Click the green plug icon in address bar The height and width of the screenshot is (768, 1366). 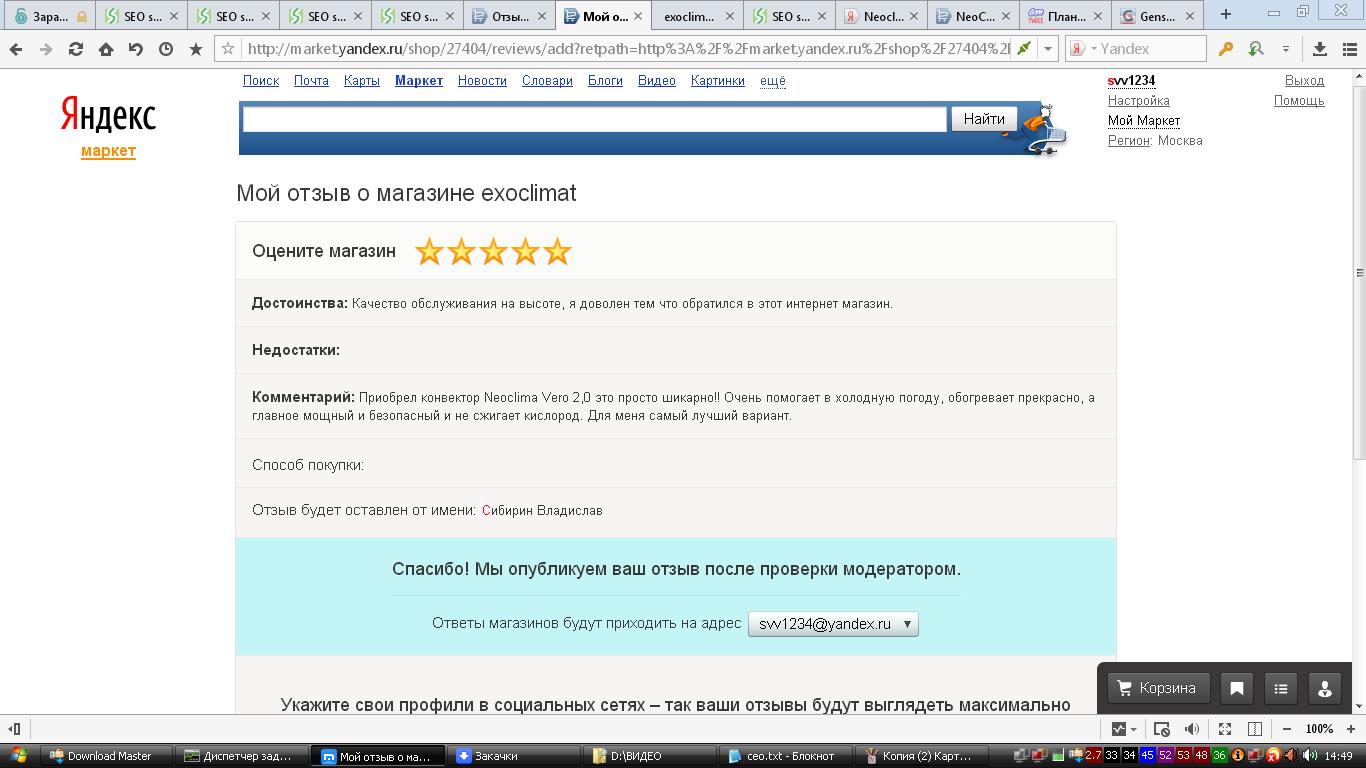point(1023,49)
